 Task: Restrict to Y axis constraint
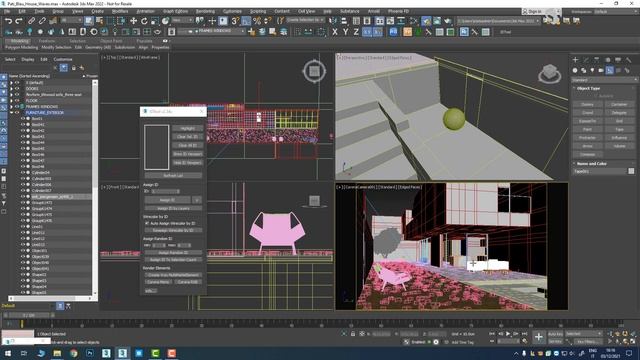346,32
